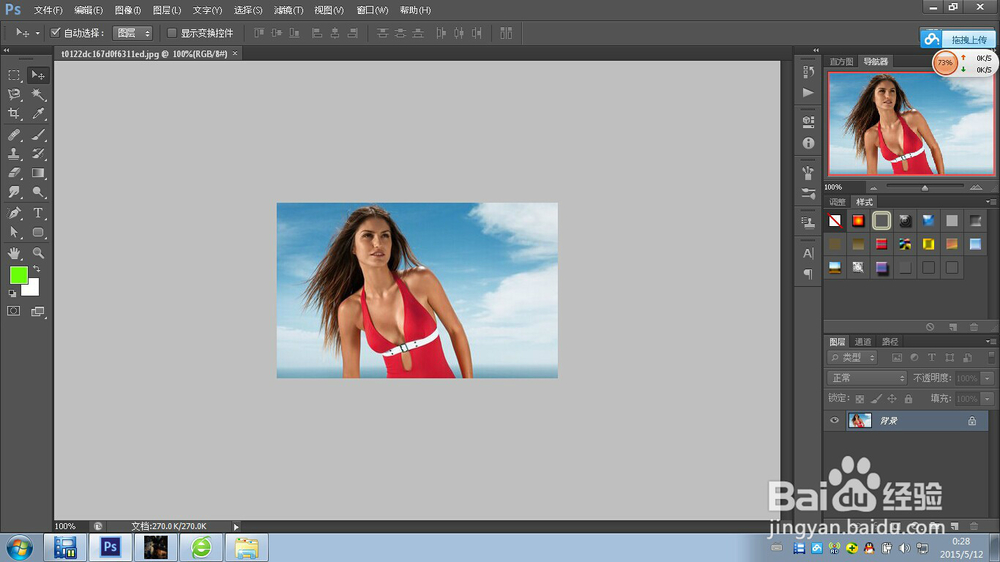Enable the 显示变换控件 checkbox
This screenshot has width=1000, height=562.
tap(172, 33)
